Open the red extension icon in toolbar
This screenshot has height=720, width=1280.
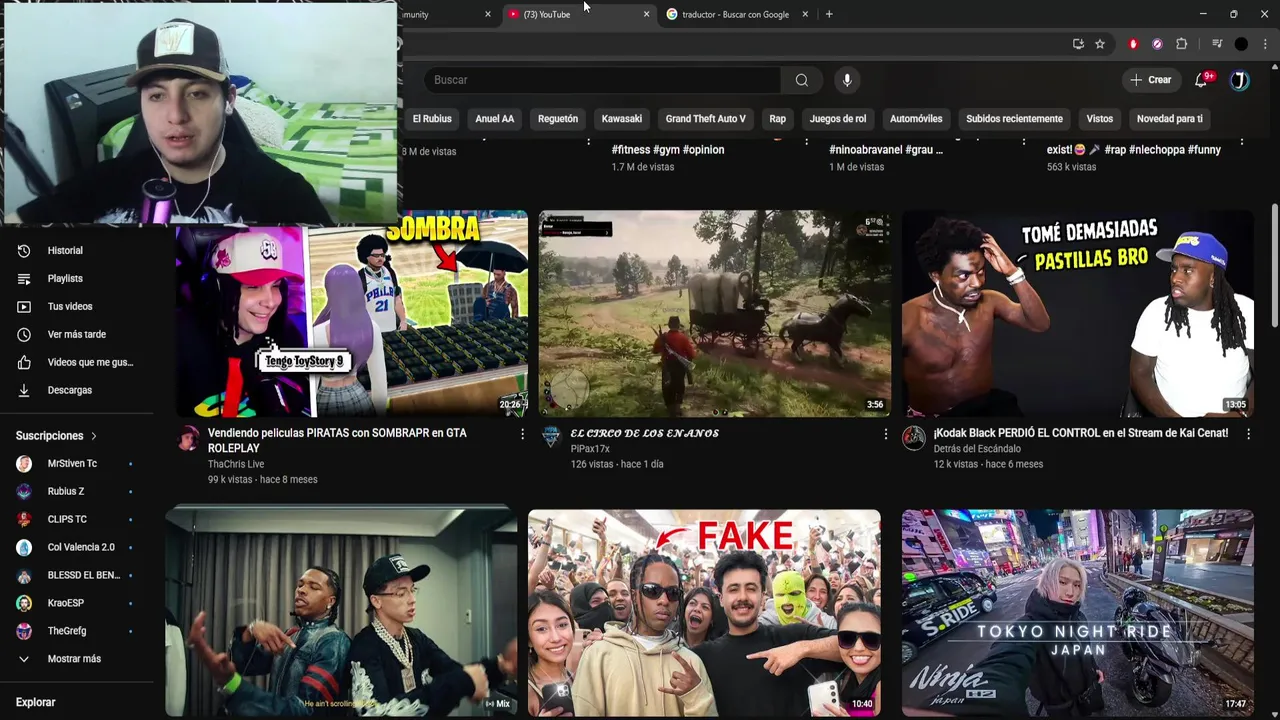point(1133,44)
